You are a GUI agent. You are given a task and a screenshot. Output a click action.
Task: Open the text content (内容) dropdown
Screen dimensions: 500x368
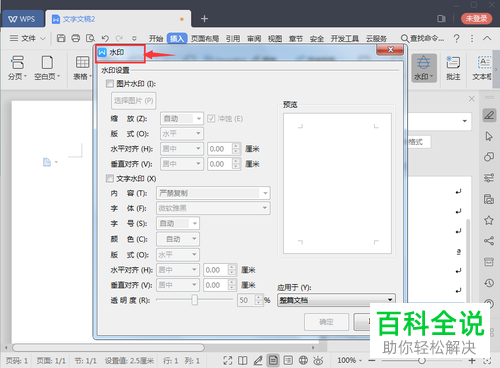[x=213, y=193]
